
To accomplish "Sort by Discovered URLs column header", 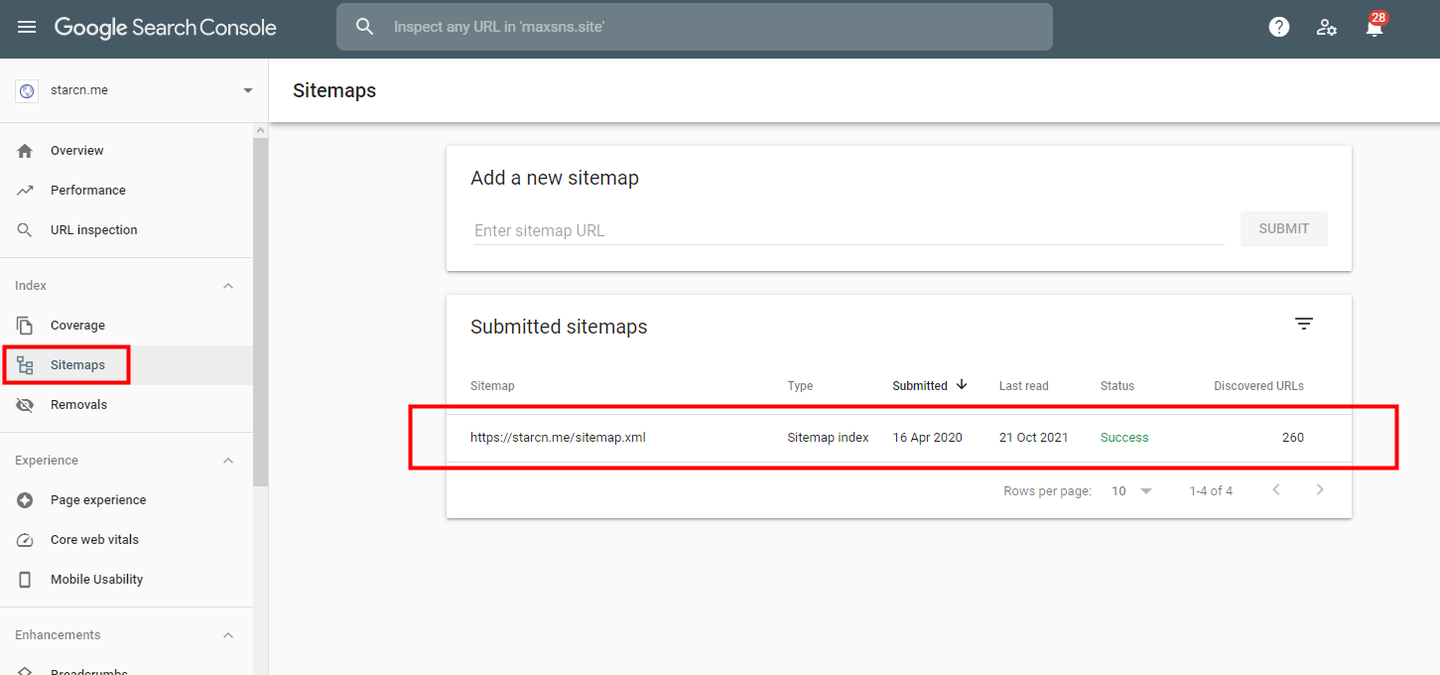I will (1259, 386).
